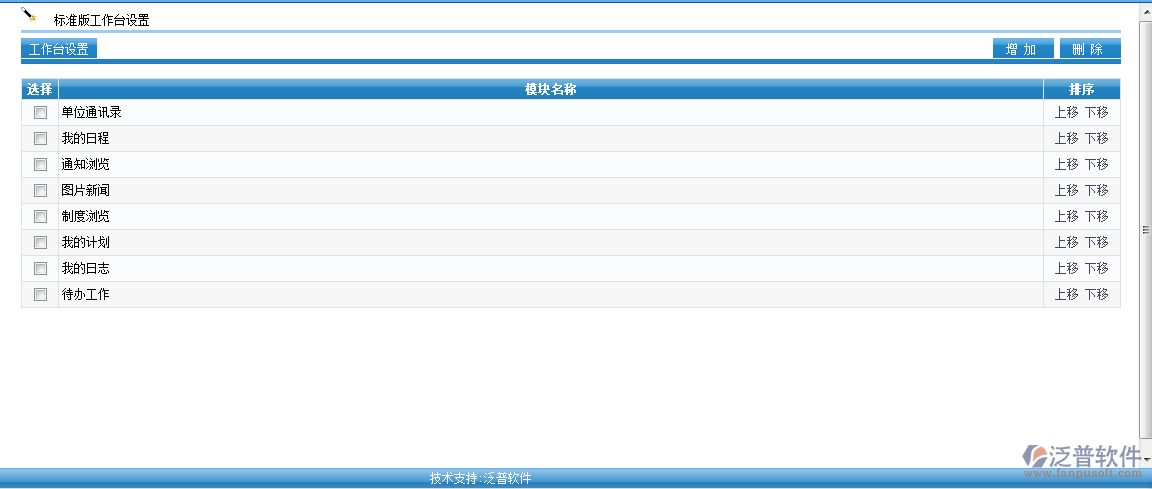Click the scrollbar down arrow
Image resolution: width=1152 pixels, height=489 pixels.
pyautogui.click(x=1145, y=459)
